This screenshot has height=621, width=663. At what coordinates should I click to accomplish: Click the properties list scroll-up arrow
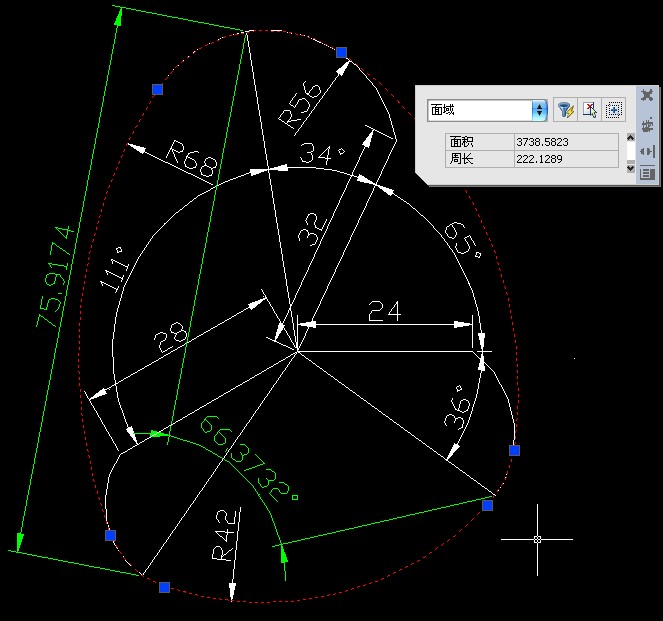[630, 138]
